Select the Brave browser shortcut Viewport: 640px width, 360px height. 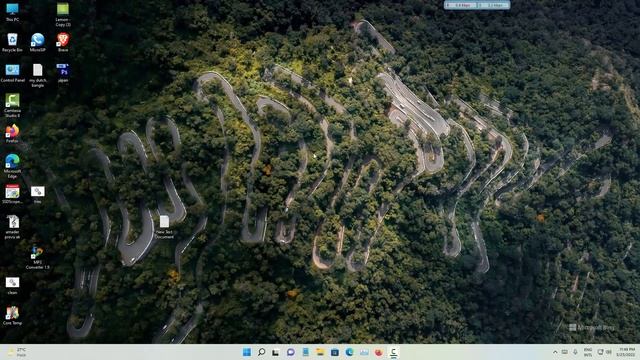(x=63, y=42)
